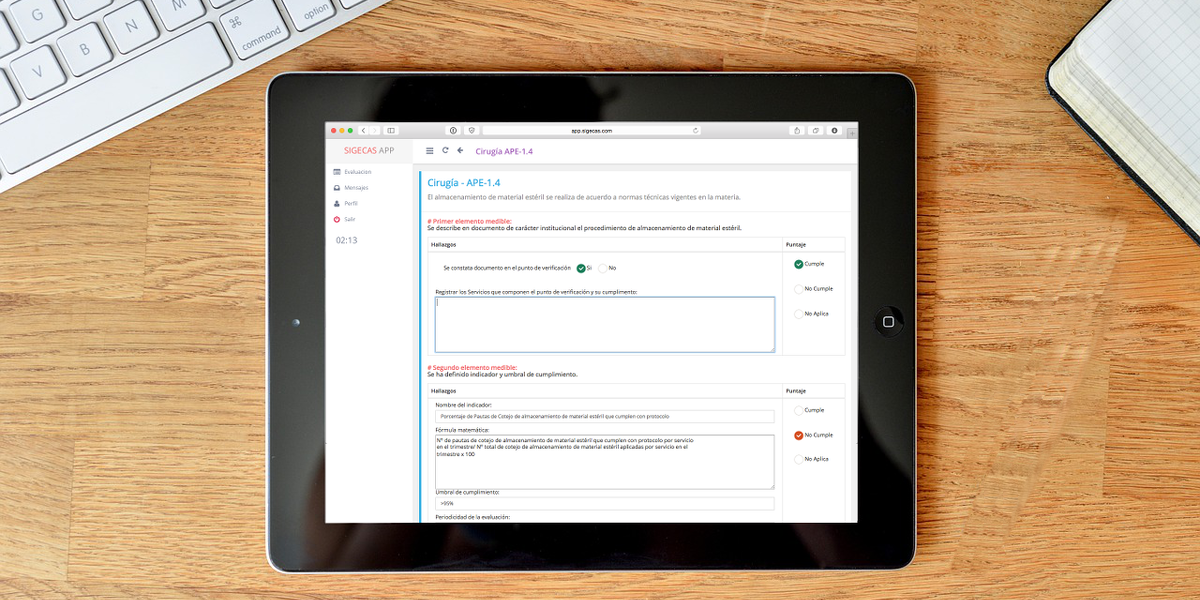Click Salir to log out

pos(349,219)
